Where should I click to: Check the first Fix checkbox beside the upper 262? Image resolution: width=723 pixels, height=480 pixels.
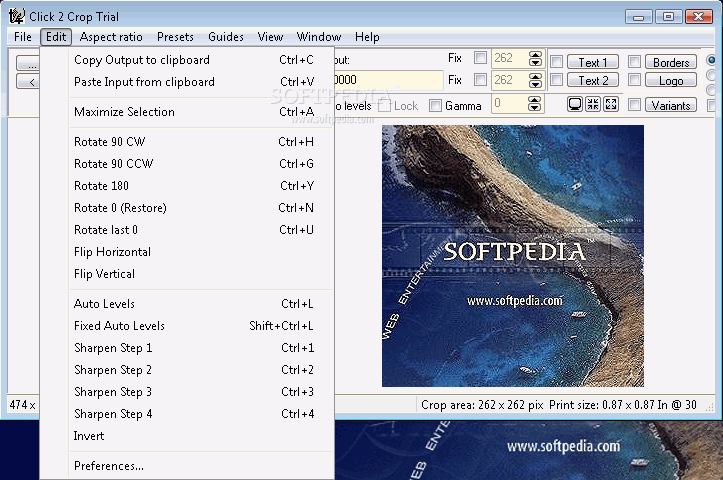coord(480,58)
